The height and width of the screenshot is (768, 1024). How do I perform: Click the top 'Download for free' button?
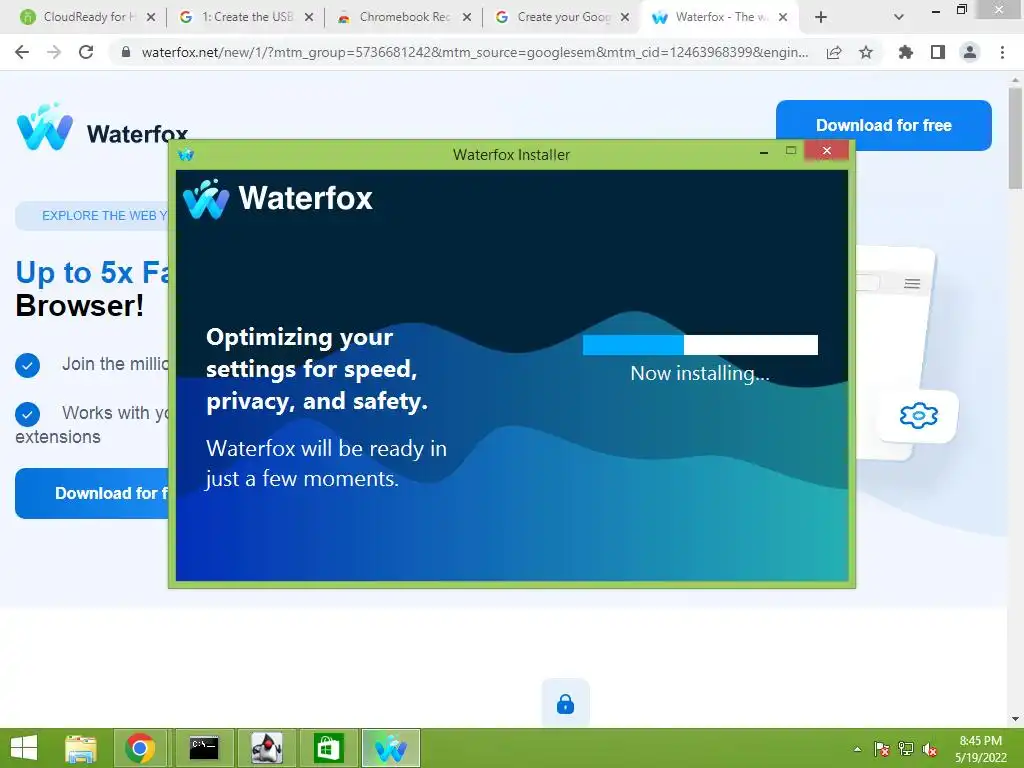coord(884,125)
